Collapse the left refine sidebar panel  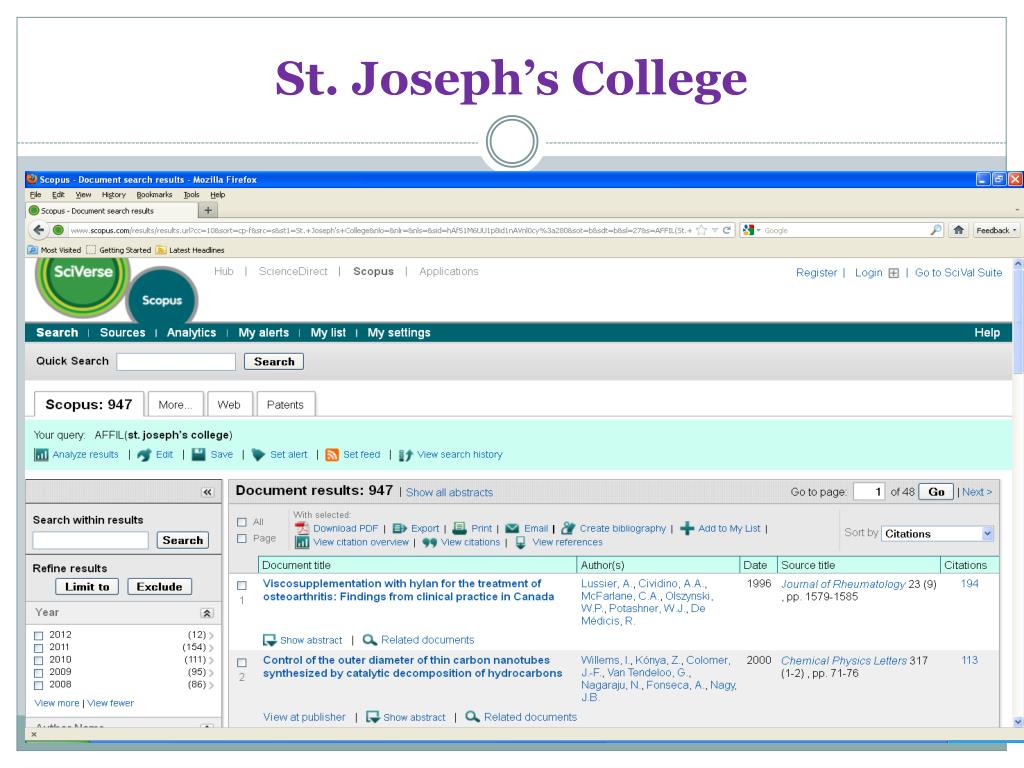[x=207, y=492]
